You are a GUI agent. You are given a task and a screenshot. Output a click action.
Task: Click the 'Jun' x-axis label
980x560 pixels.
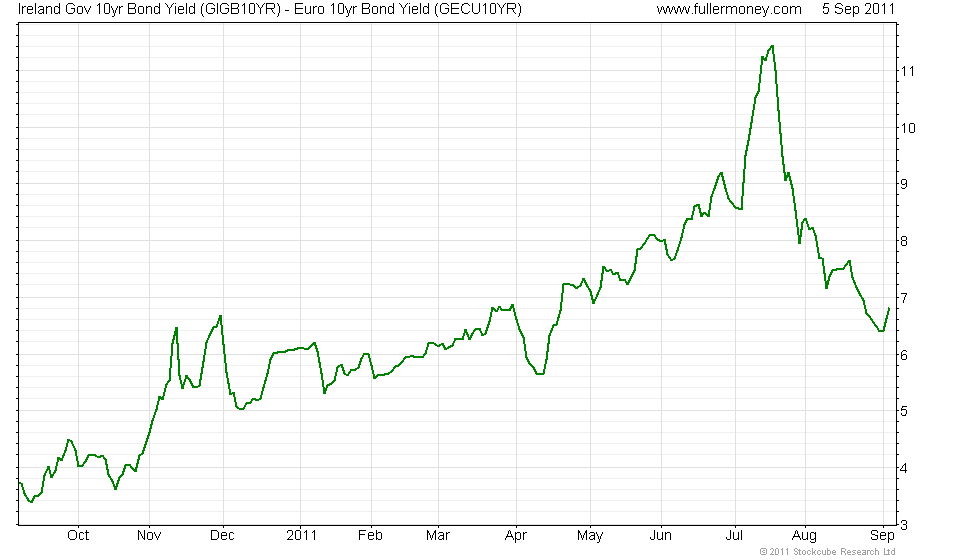click(661, 536)
